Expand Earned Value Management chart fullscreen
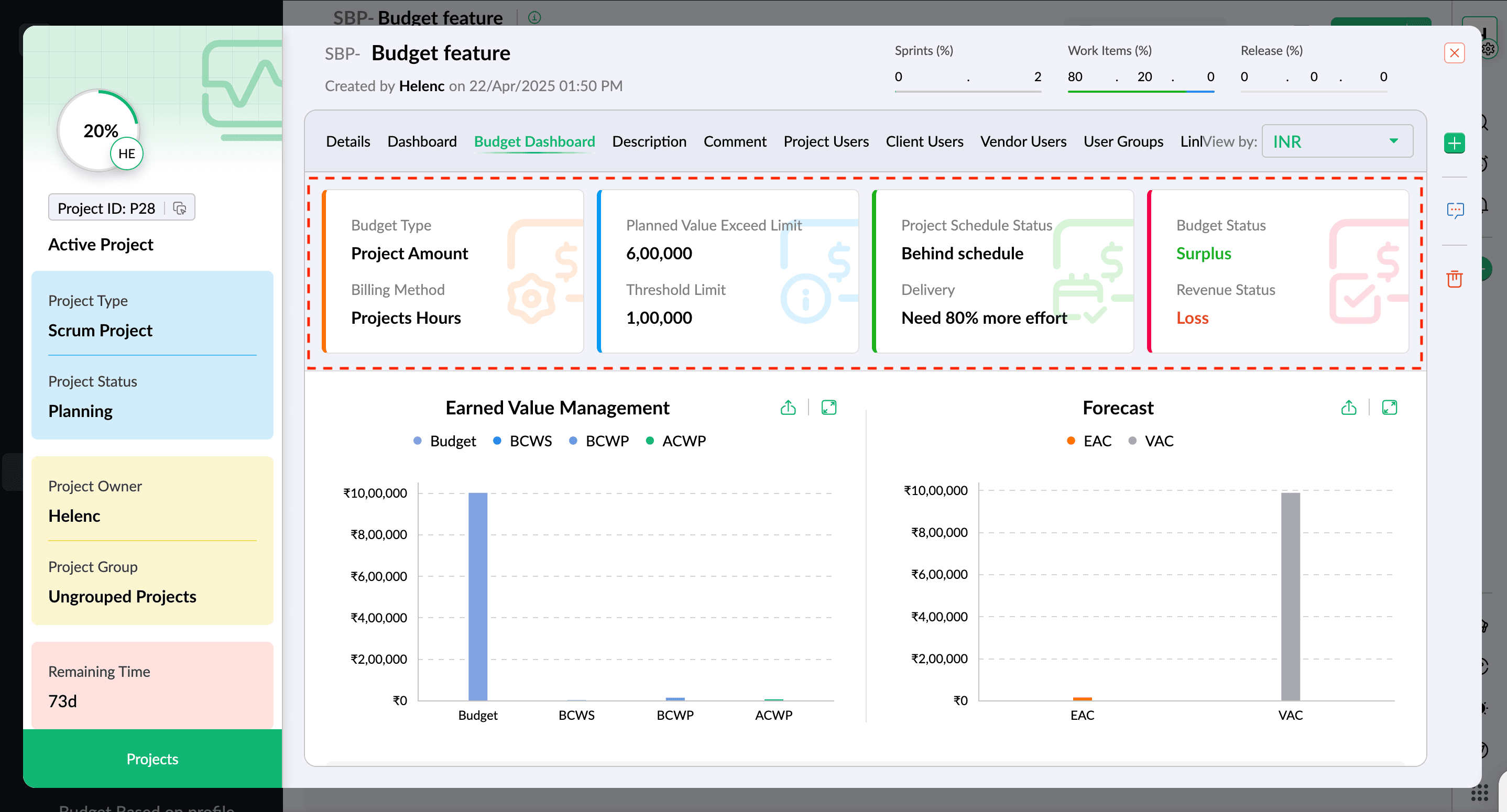The width and height of the screenshot is (1507, 812). (x=829, y=408)
